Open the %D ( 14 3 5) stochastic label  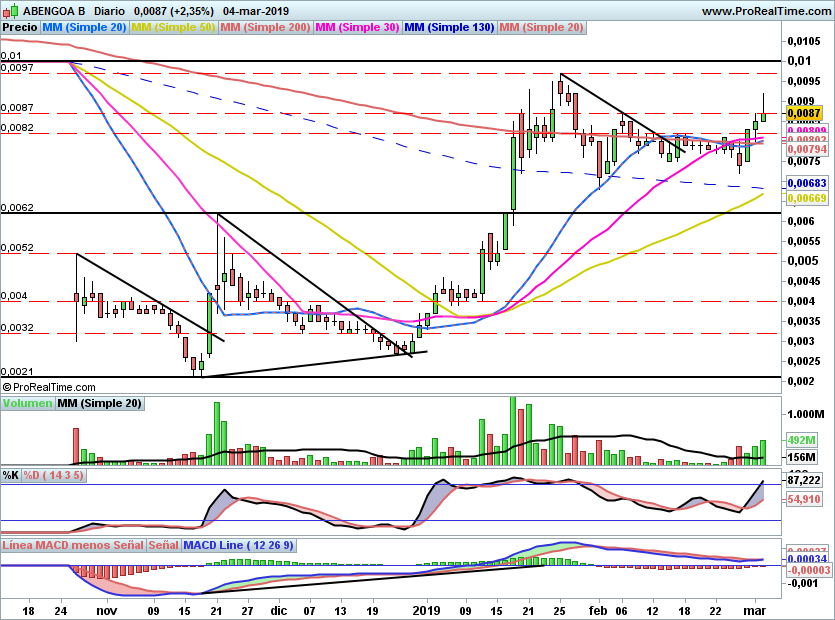[x=53, y=475]
